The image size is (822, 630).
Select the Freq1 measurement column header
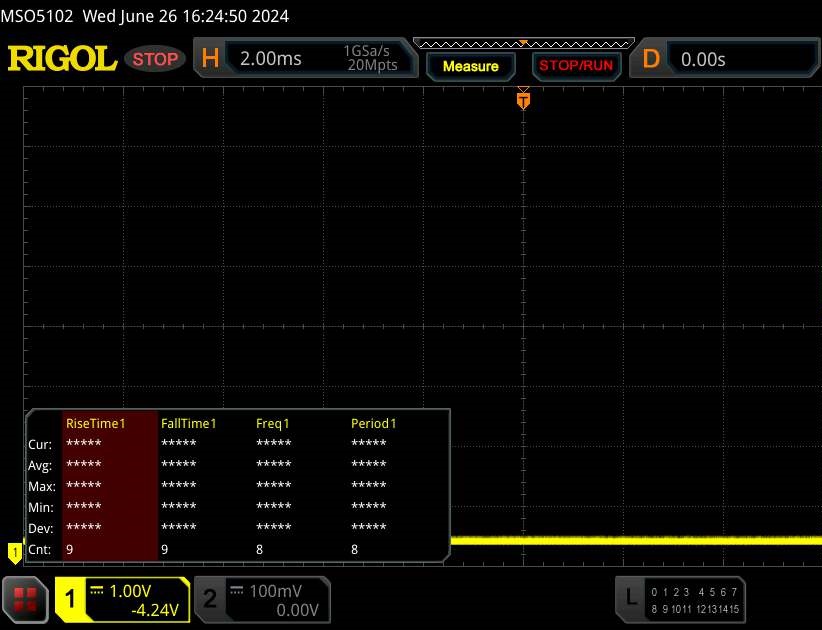pyautogui.click(x=273, y=423)
